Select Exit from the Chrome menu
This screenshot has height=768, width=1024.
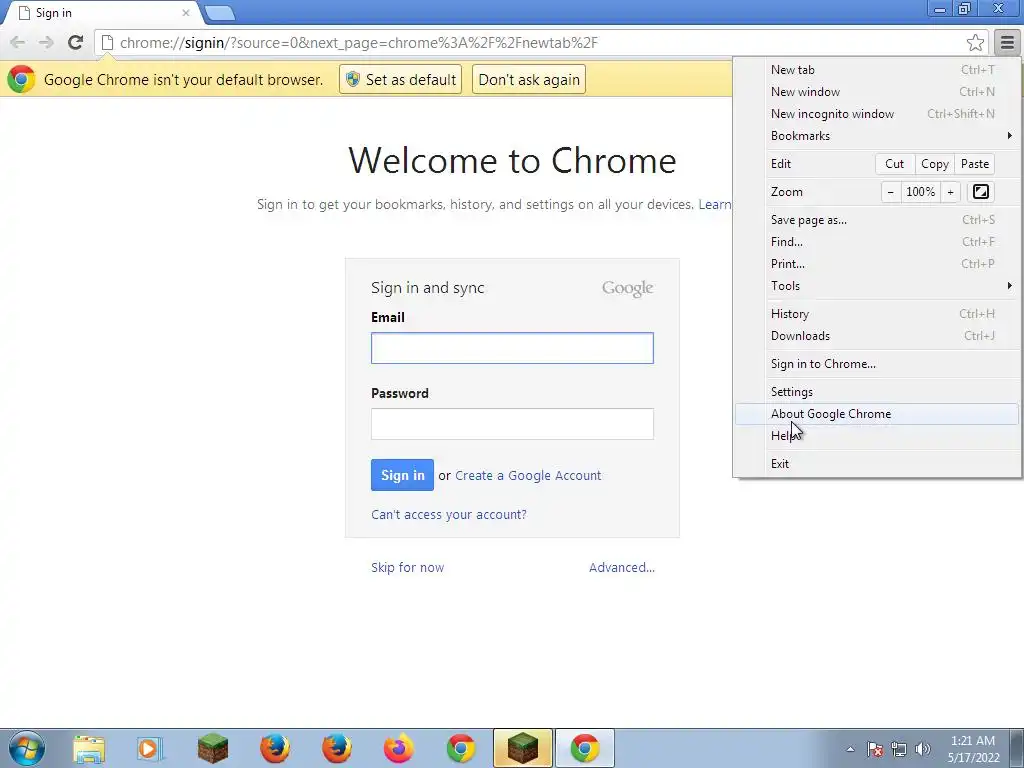click(877, 464)
